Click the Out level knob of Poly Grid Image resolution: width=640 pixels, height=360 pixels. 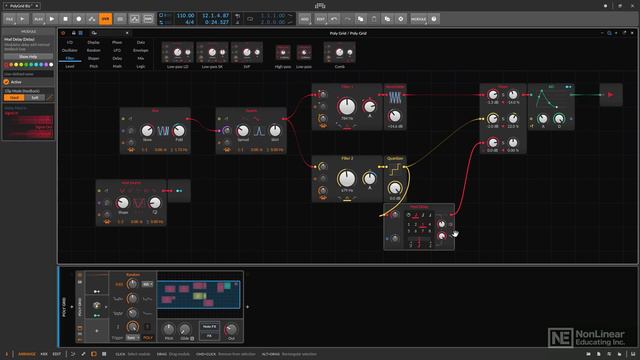click(231, 329)
